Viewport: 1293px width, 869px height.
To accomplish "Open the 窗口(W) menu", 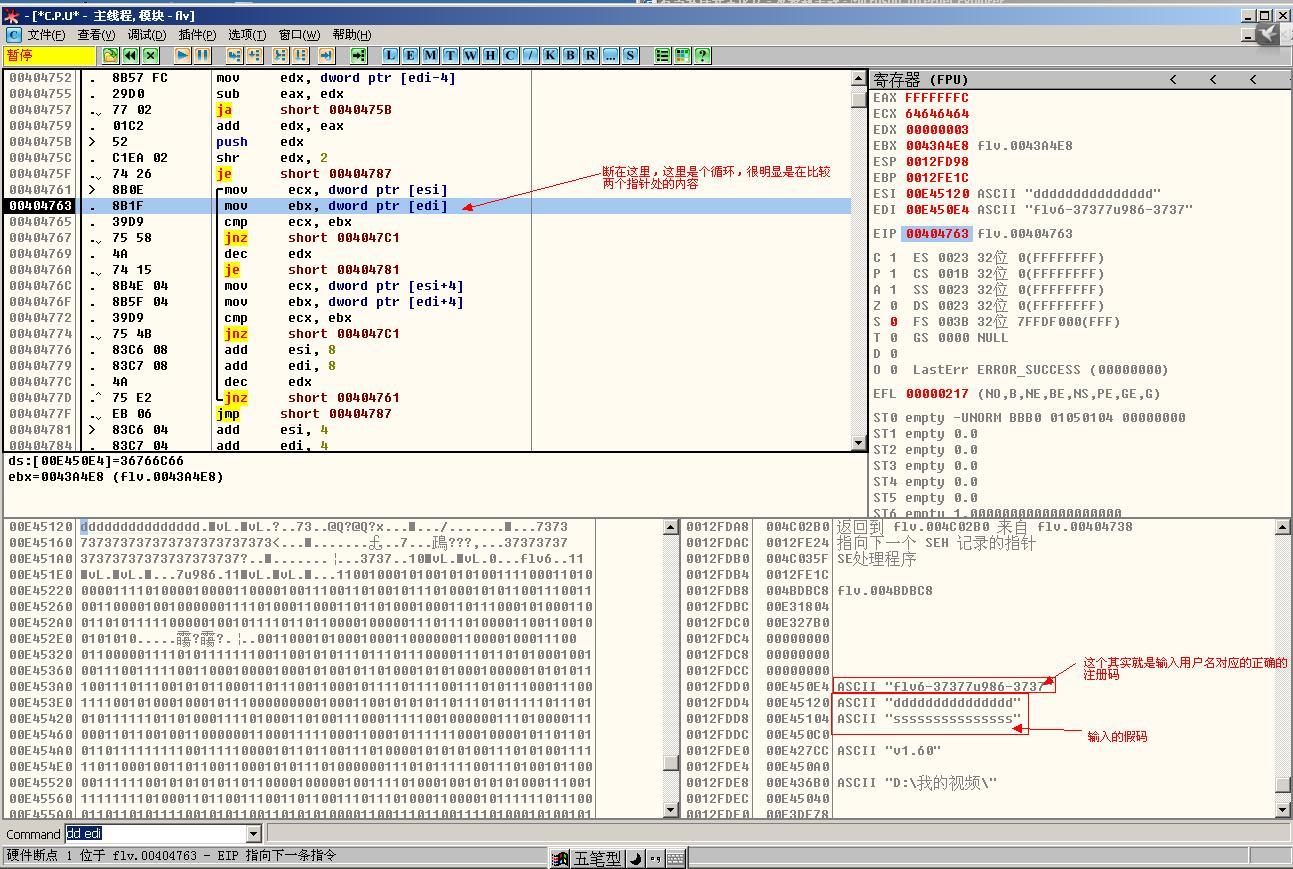I will pyautogui.click(x=300, y=35).
